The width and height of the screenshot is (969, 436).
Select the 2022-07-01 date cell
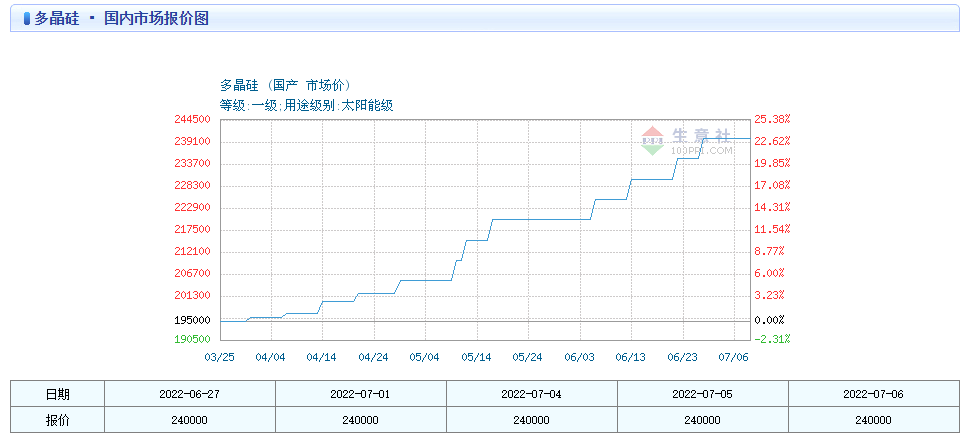tap(360, 394)
